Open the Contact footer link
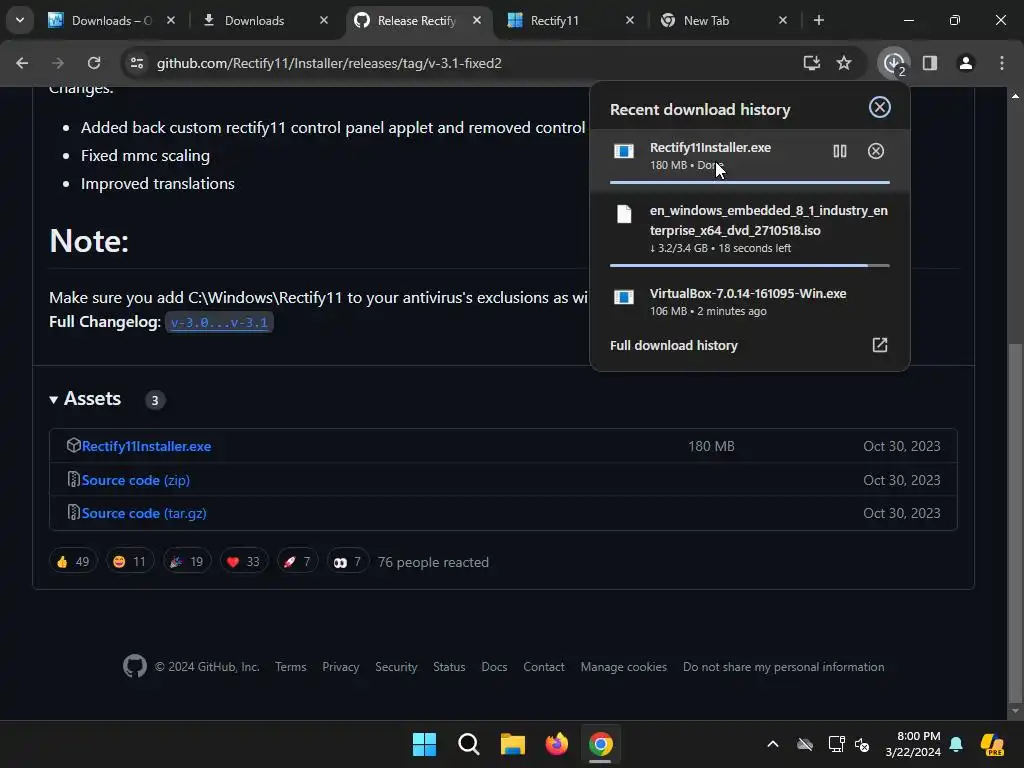The image size is (1024, 768). tap(543, 667)
